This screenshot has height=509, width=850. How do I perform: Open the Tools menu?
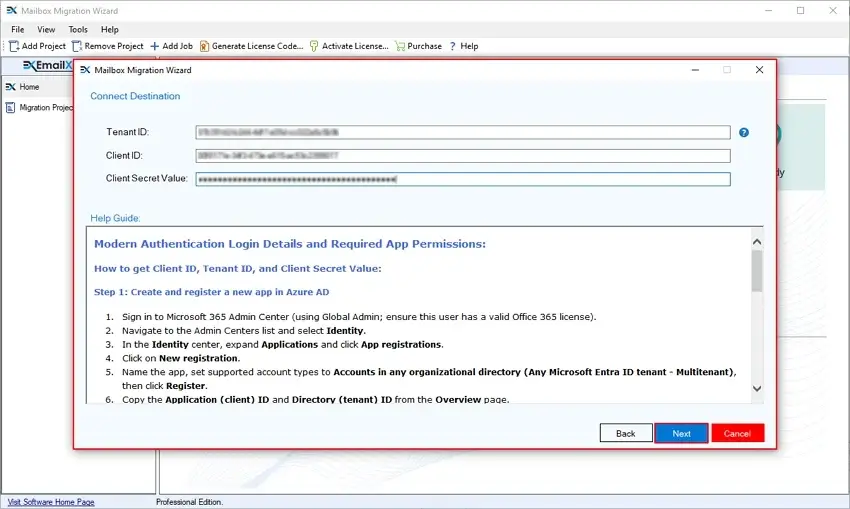78,29
